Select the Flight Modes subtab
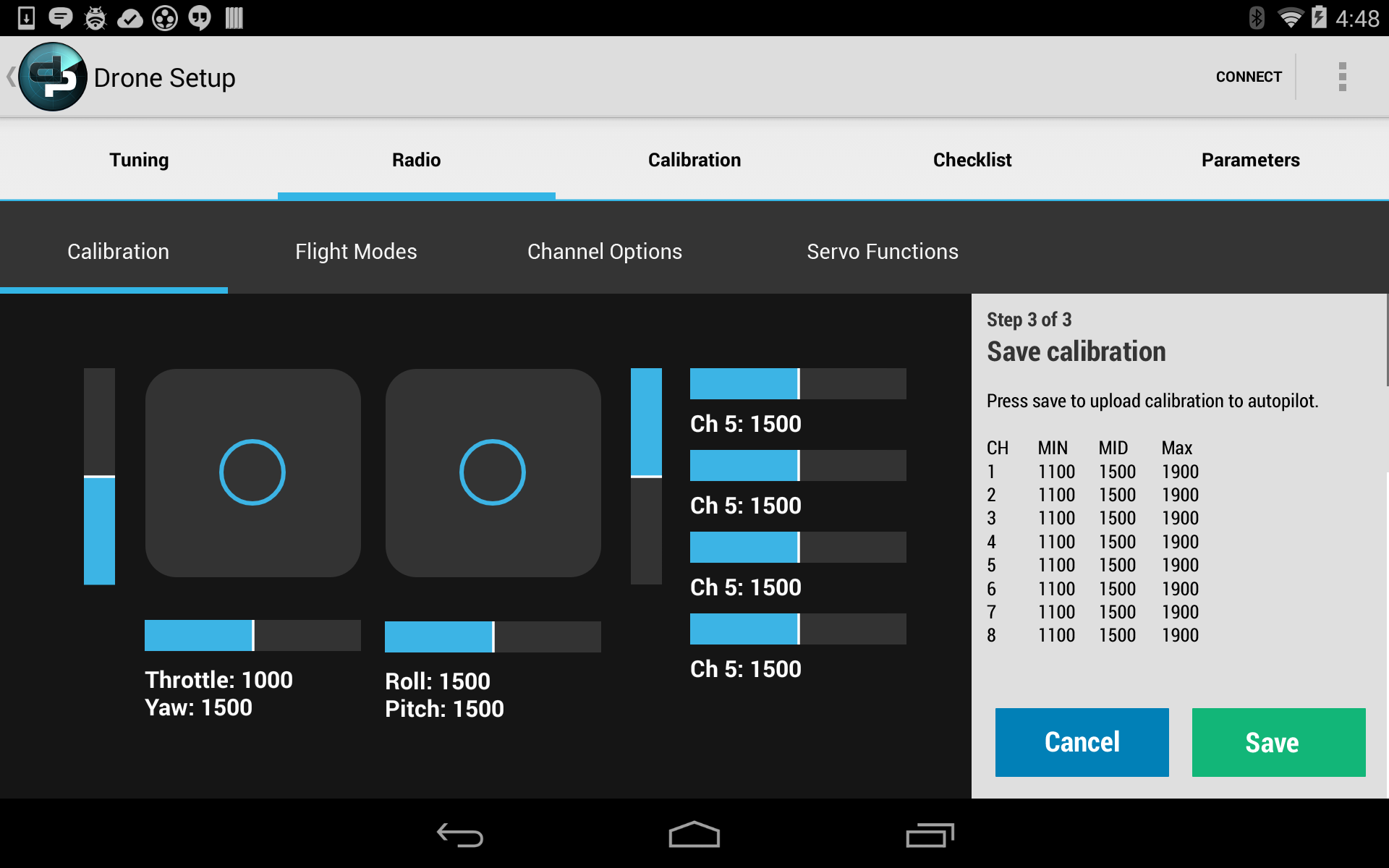1389x868 pixels. click(355, 251)
